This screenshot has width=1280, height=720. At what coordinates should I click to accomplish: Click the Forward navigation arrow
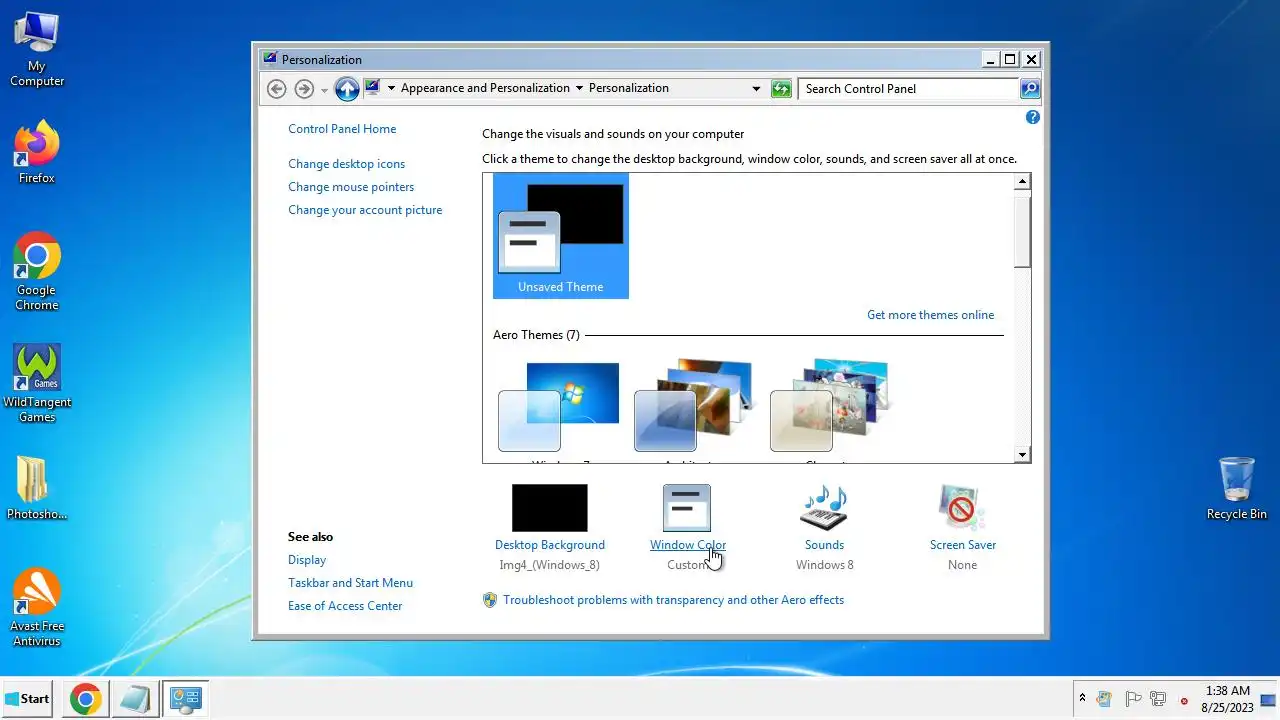pos(305,89)
